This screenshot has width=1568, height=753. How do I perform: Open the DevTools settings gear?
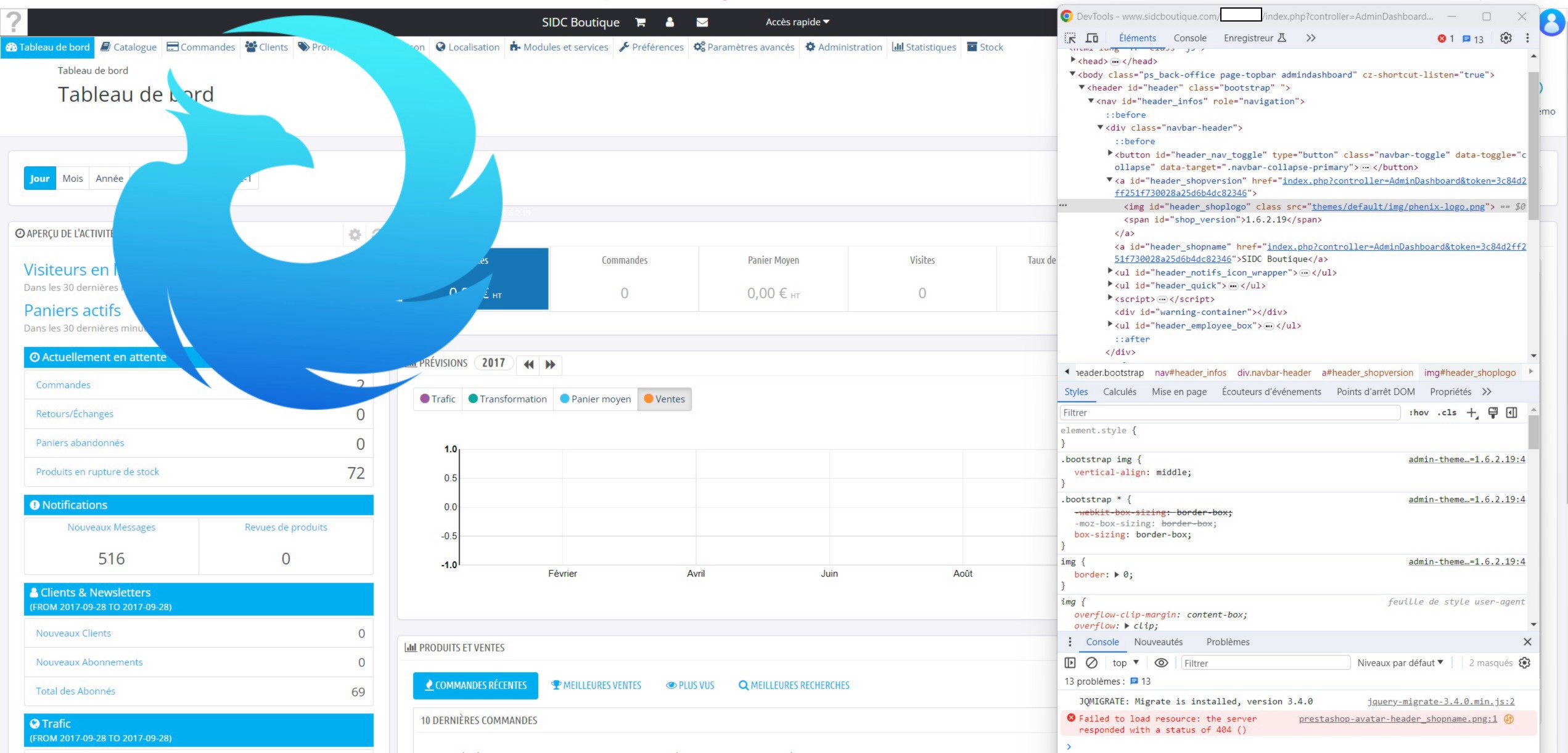pyautogui.click(x=1506, y=38)
